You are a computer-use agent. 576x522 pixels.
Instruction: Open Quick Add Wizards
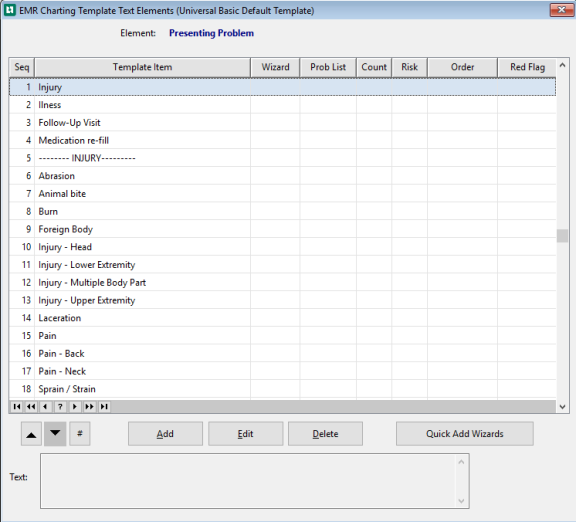coord(465,434)
